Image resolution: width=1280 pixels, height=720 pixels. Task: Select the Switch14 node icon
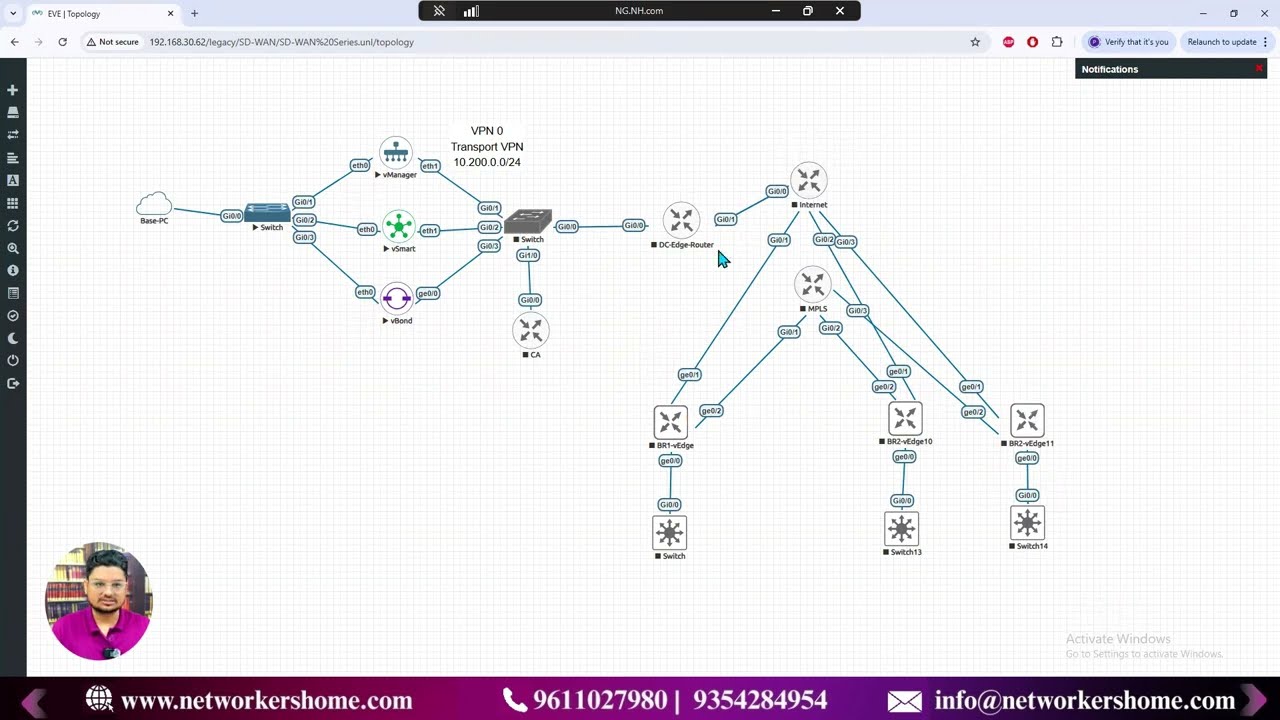1027,523
